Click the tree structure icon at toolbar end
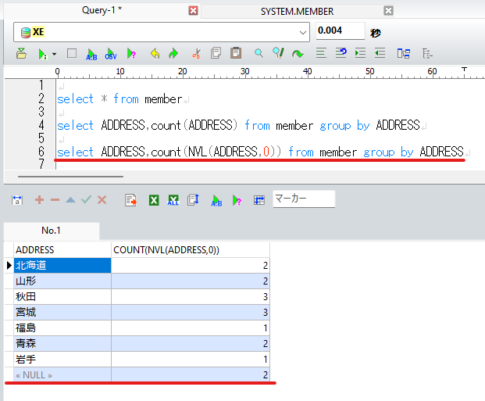Screen dimensions: 485x401 click(x=427, y=53)
